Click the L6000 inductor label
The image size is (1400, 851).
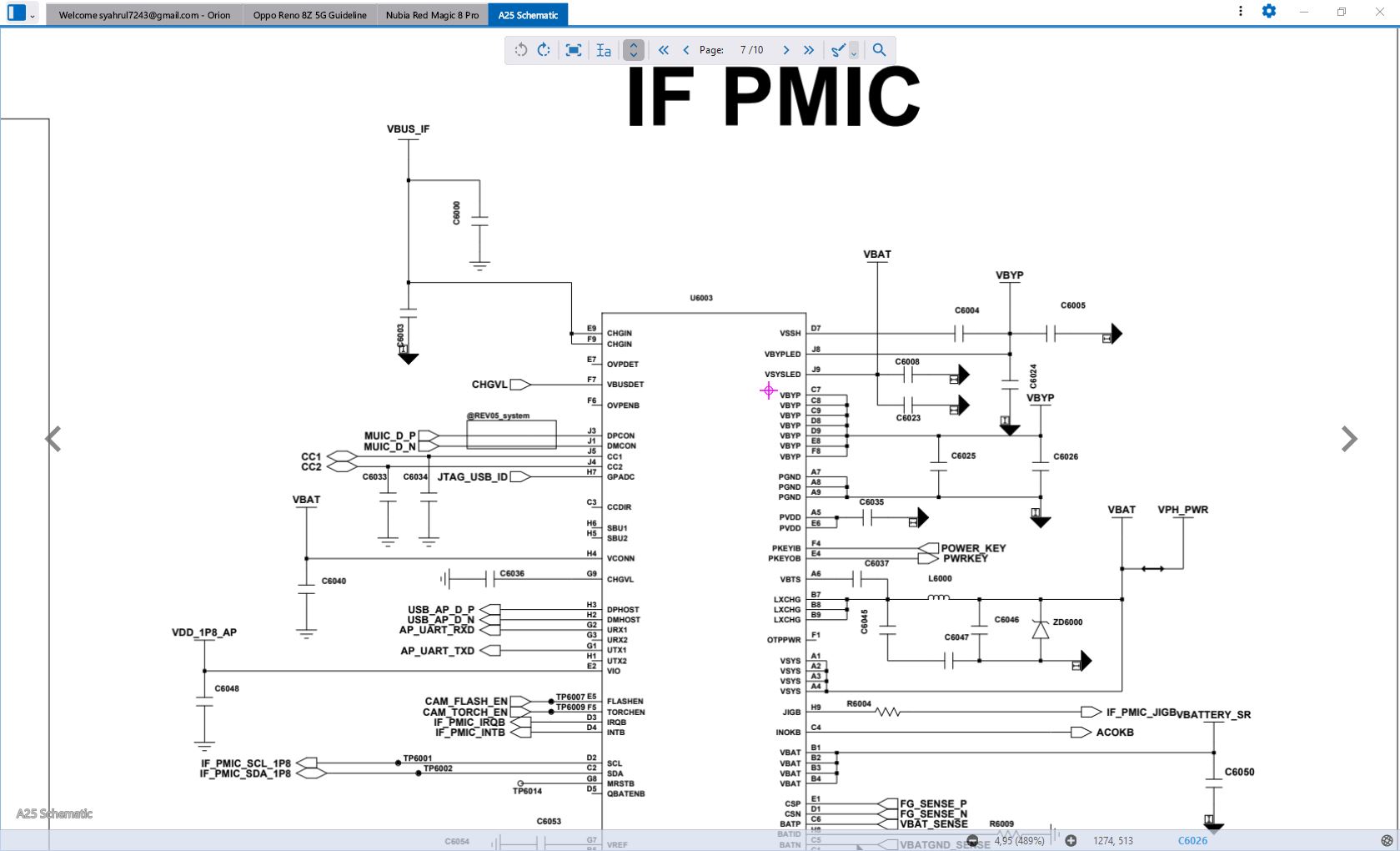click(x=940, y=579)
